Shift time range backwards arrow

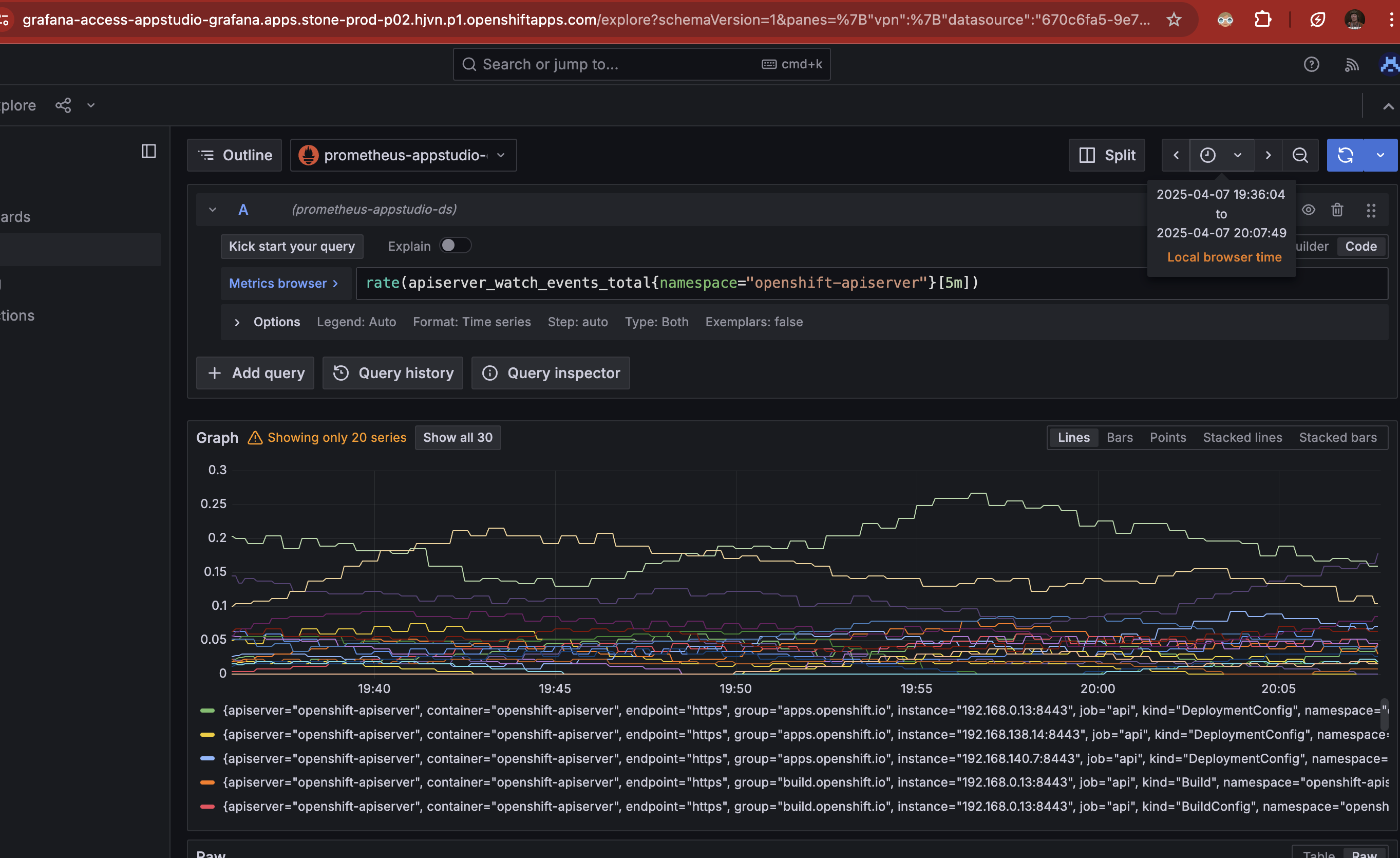(1176, 155)
